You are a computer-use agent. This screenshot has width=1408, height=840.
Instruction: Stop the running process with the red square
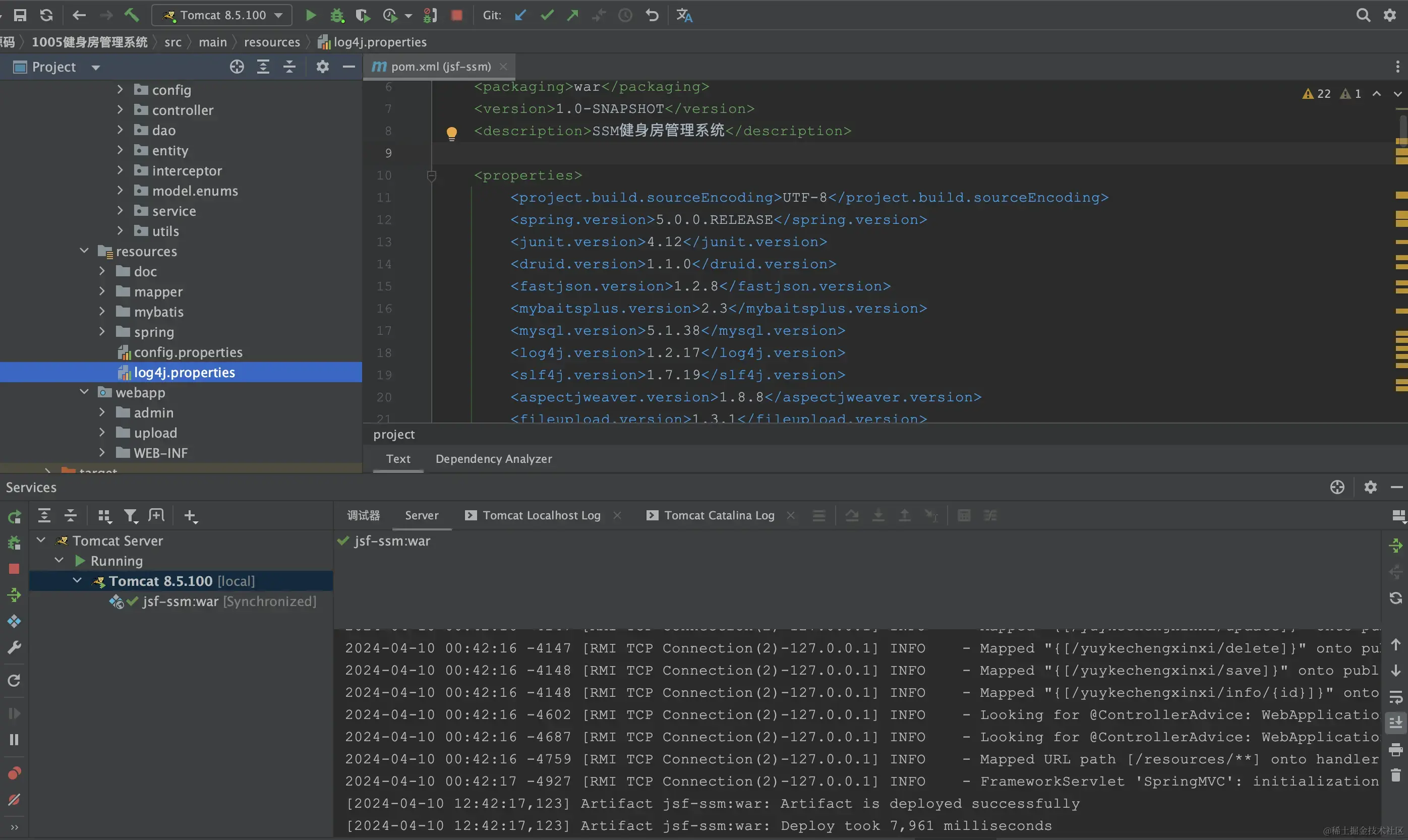coord(456,15)
